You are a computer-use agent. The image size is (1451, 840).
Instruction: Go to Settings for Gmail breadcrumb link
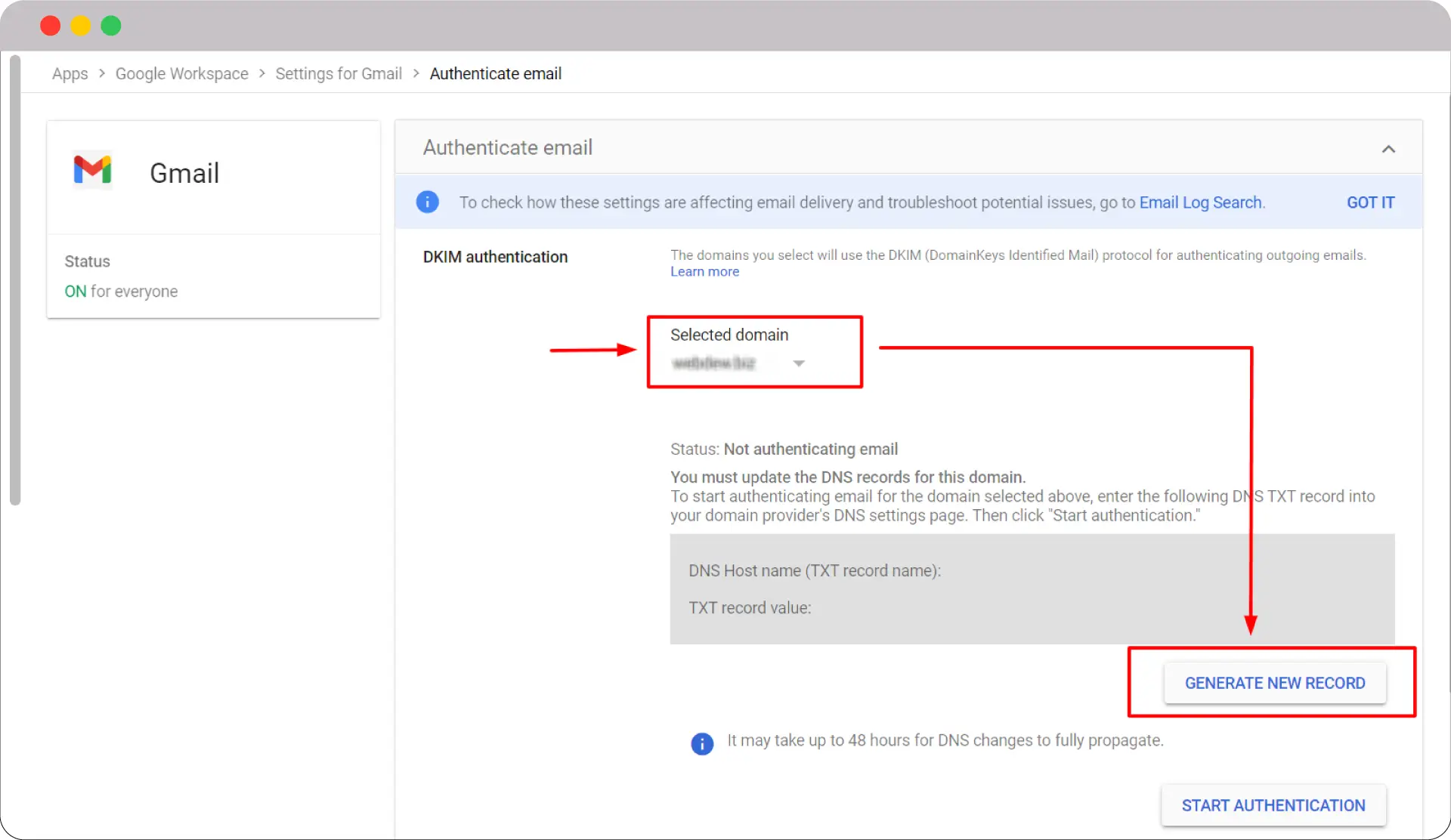(x=338, y=73)
